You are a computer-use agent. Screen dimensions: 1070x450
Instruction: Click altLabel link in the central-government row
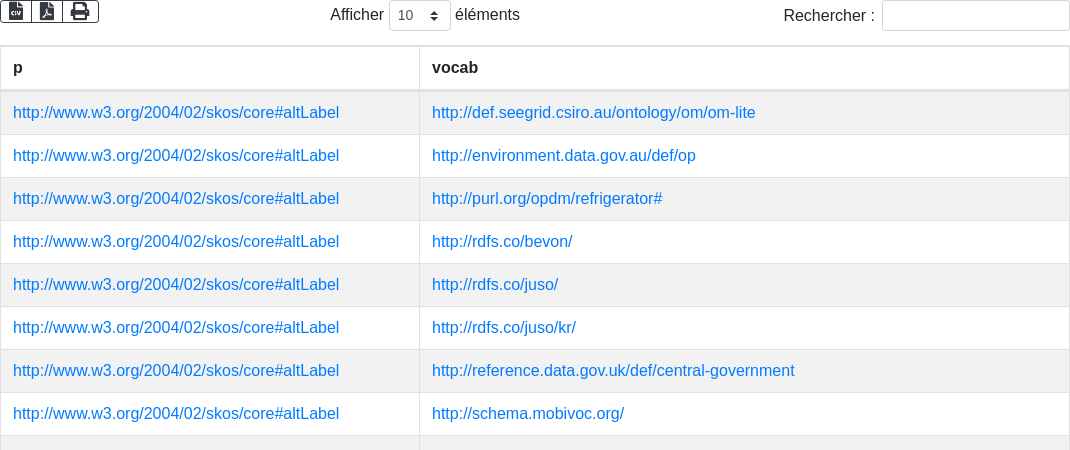[x=176, y=371]
